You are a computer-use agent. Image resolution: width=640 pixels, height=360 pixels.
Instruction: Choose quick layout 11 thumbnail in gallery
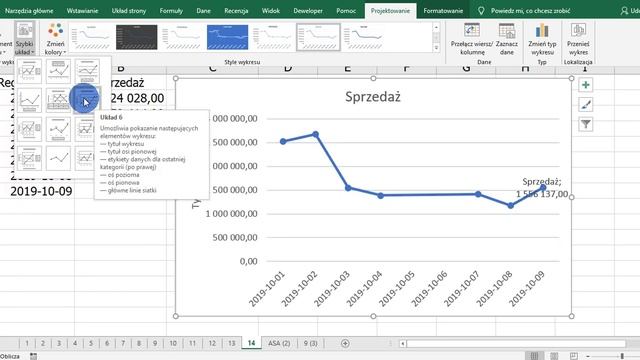58,158
